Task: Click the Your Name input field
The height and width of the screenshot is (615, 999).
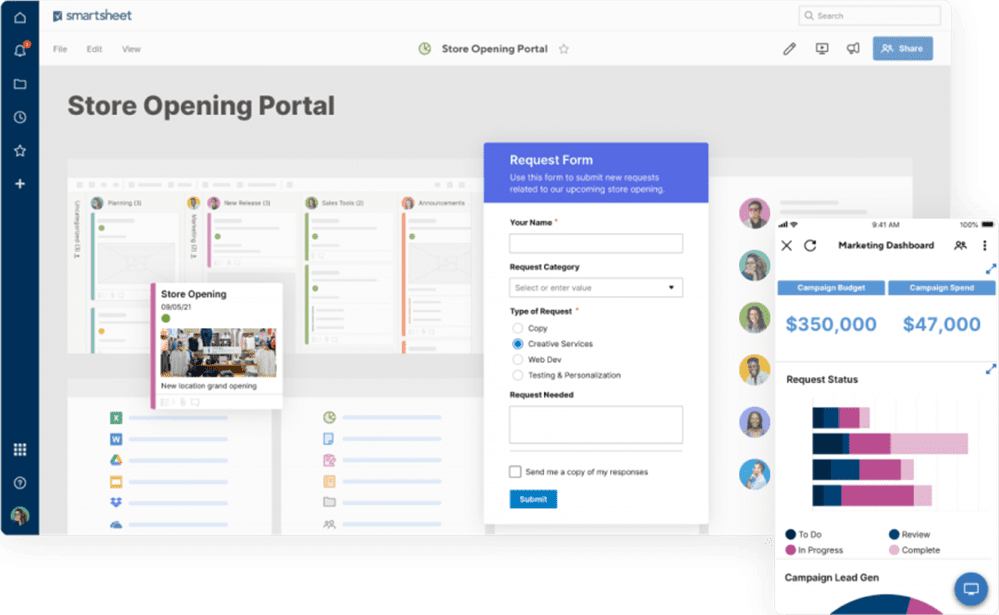Action: coord(596,243)
